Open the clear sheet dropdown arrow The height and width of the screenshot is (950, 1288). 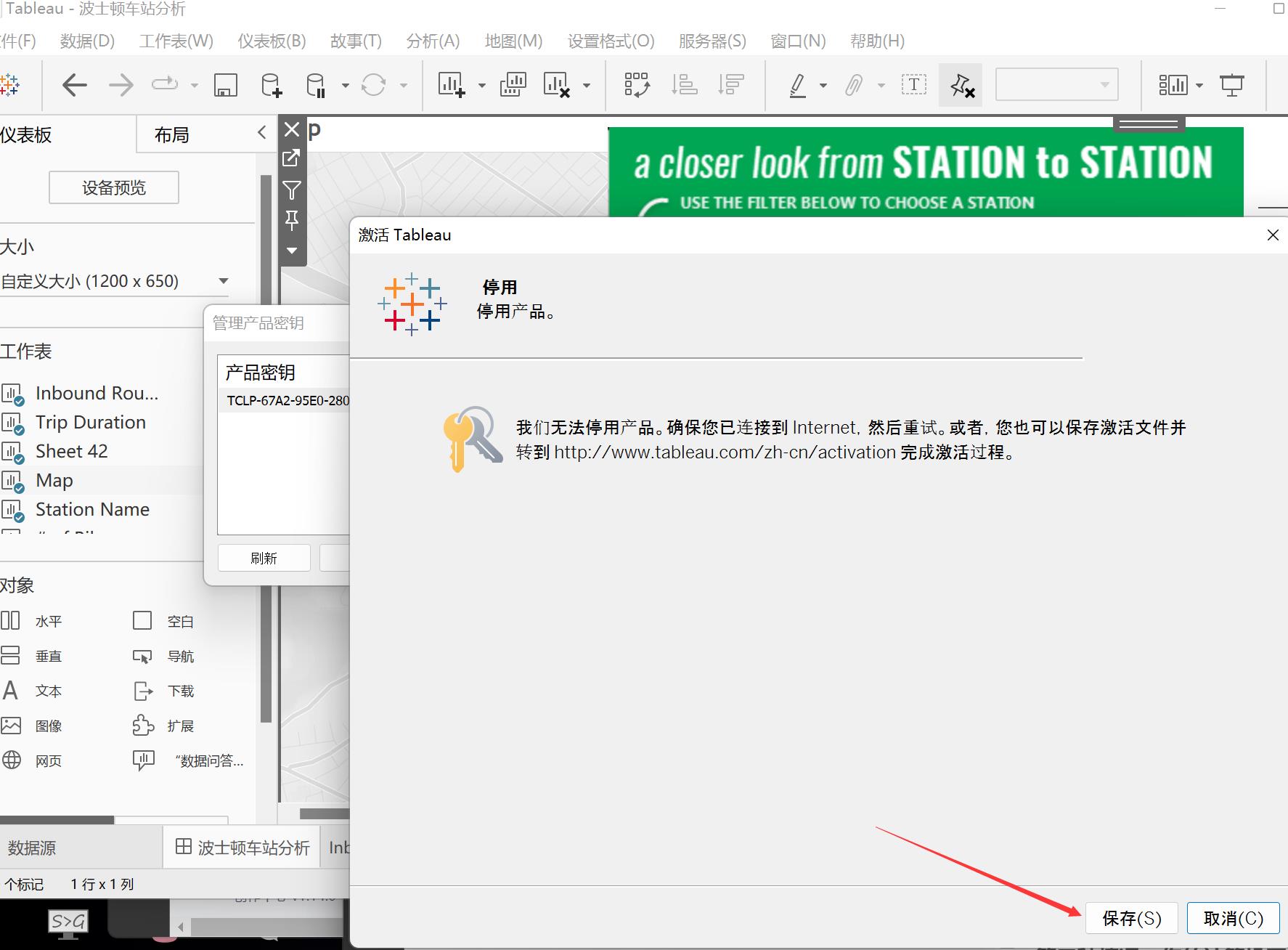(587, 86)
